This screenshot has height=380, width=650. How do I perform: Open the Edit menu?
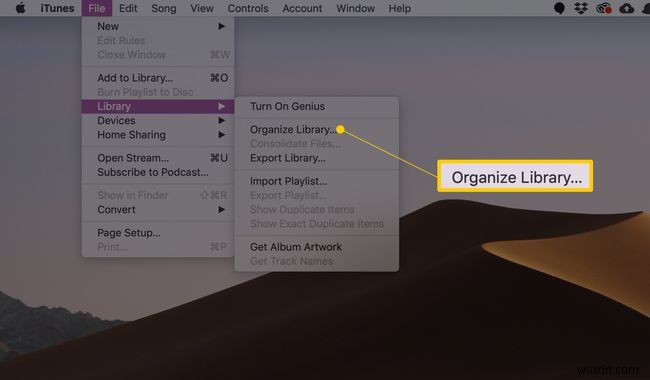[128, 8]
